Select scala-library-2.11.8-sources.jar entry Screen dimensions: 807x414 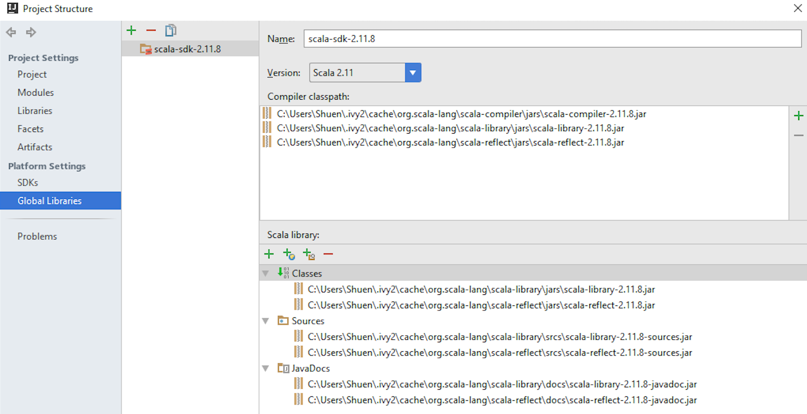coord(499,337)
